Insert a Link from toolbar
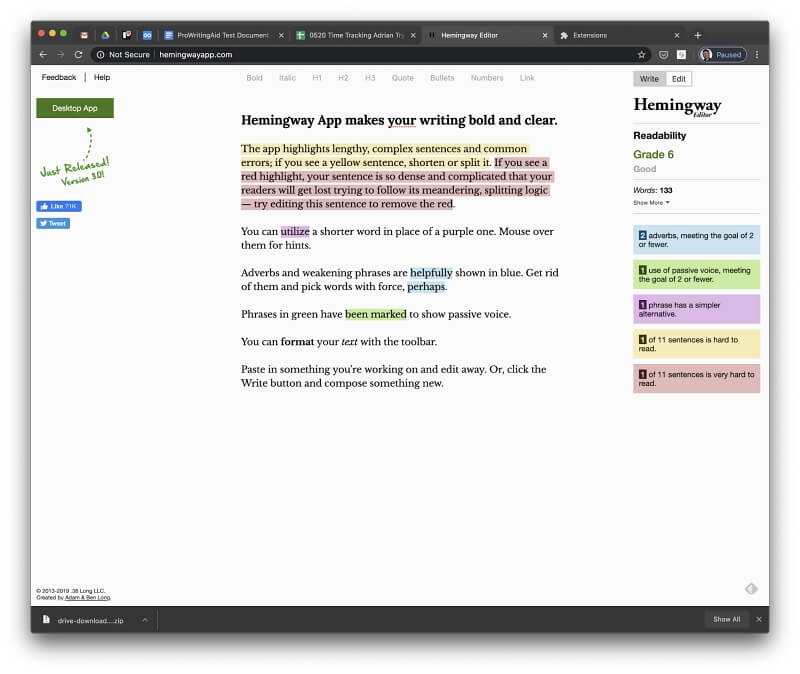 click(527, 78)
